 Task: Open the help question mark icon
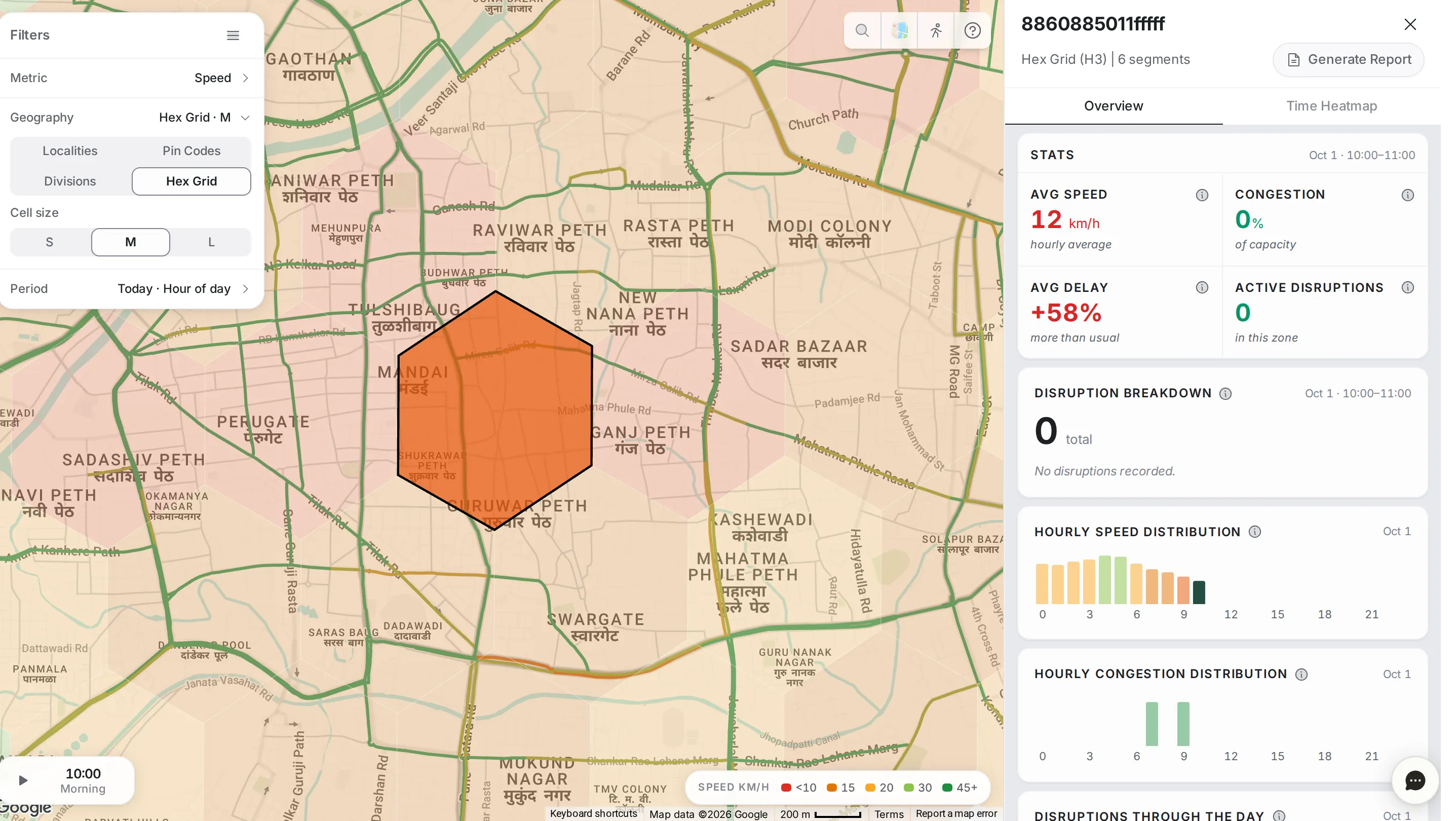972,30
